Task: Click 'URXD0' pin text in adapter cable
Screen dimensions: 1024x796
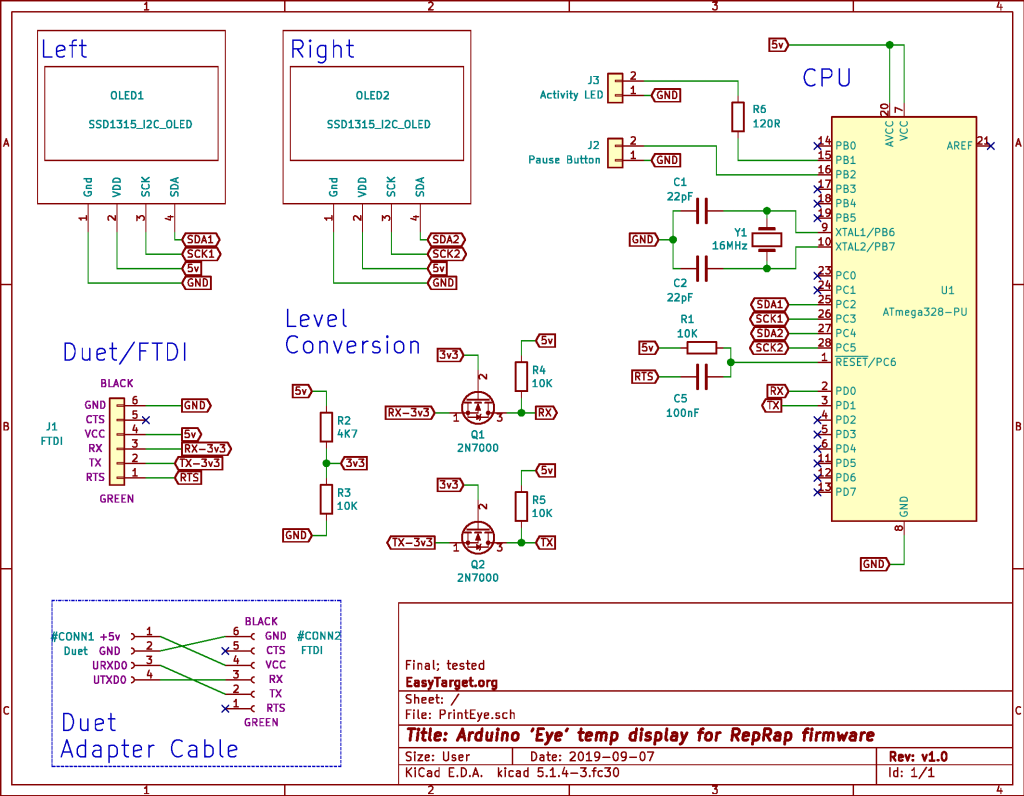Action: click(x=109, y=665)
